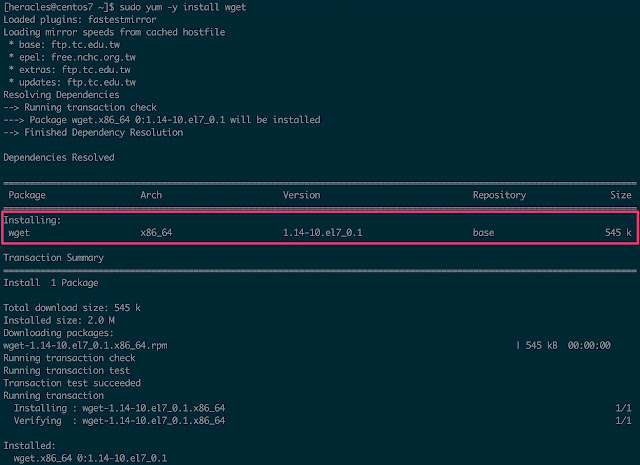Click 'Finished Dependency Resolution' line
640x465 pixels.
tap(93, 132)
